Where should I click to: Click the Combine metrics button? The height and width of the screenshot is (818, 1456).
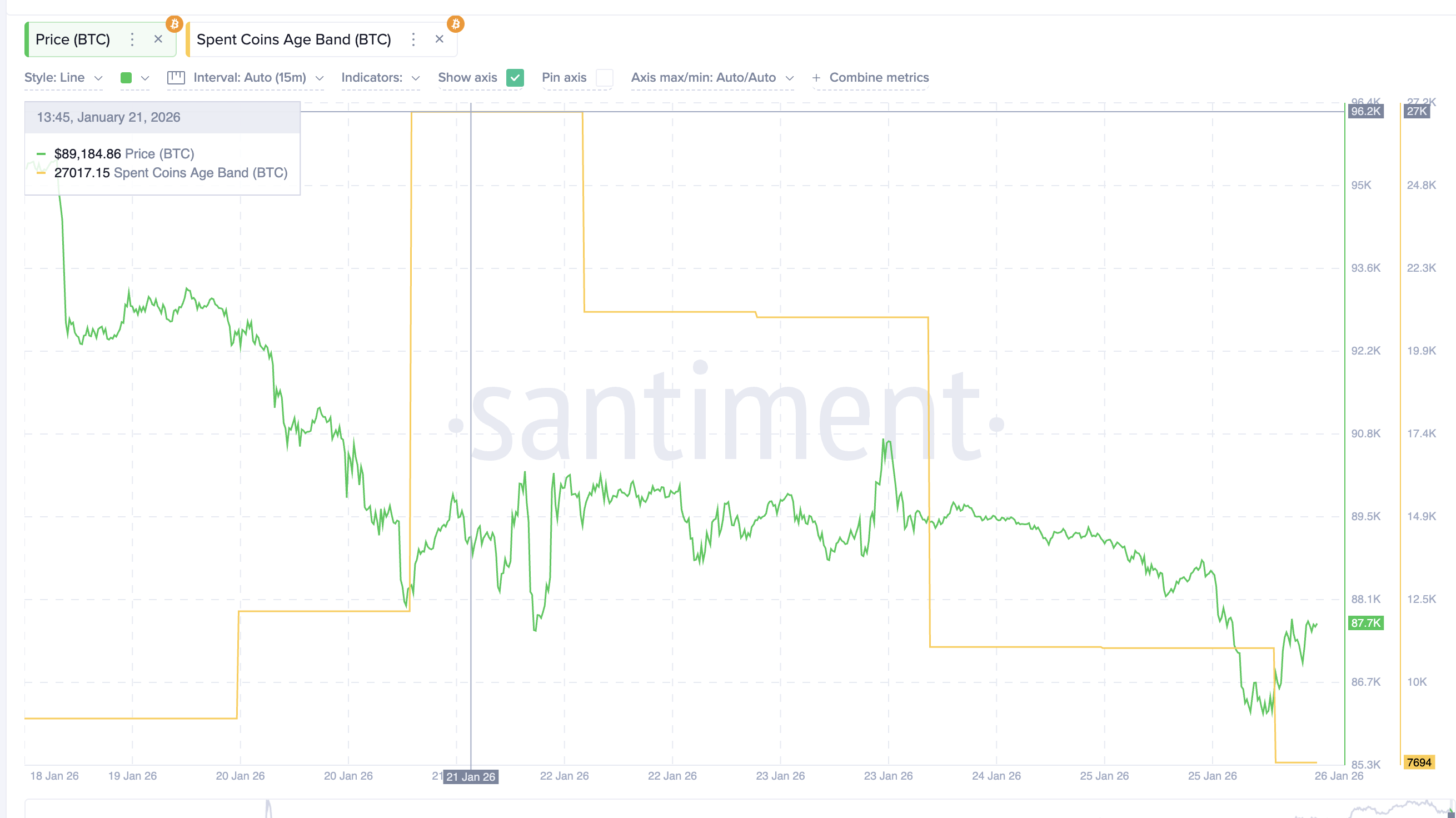click(879, 77)
